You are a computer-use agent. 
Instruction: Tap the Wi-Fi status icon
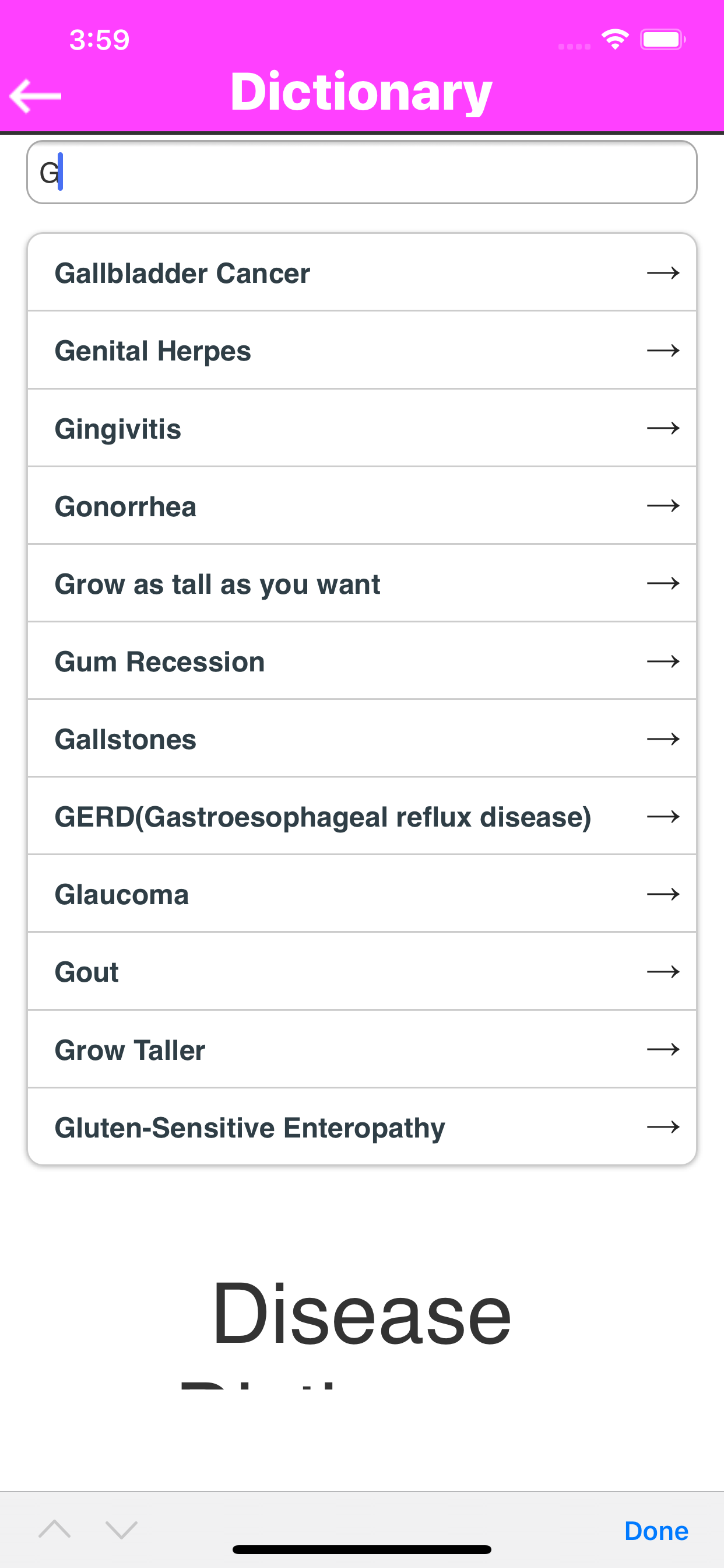615,40
